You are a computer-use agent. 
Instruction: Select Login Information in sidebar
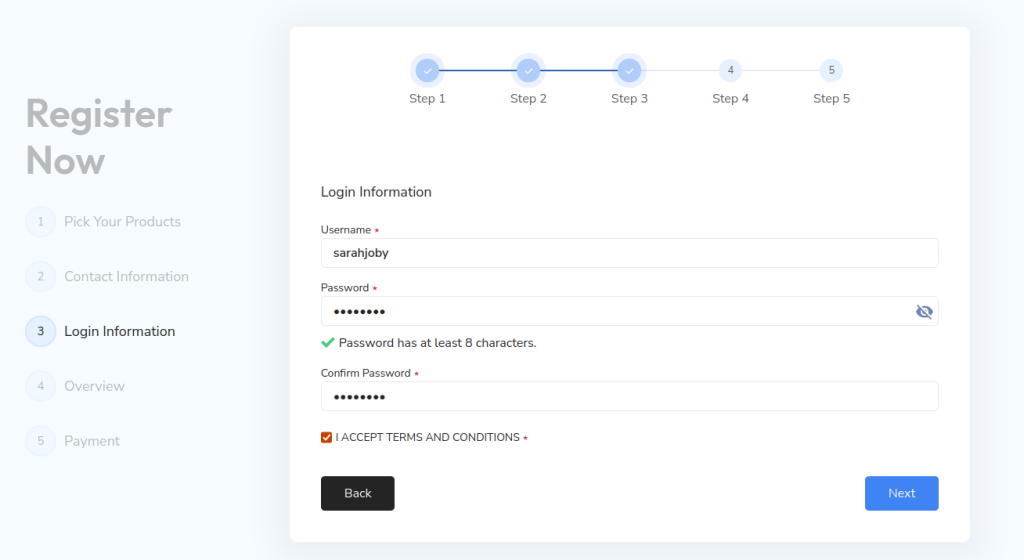[119, 331]
